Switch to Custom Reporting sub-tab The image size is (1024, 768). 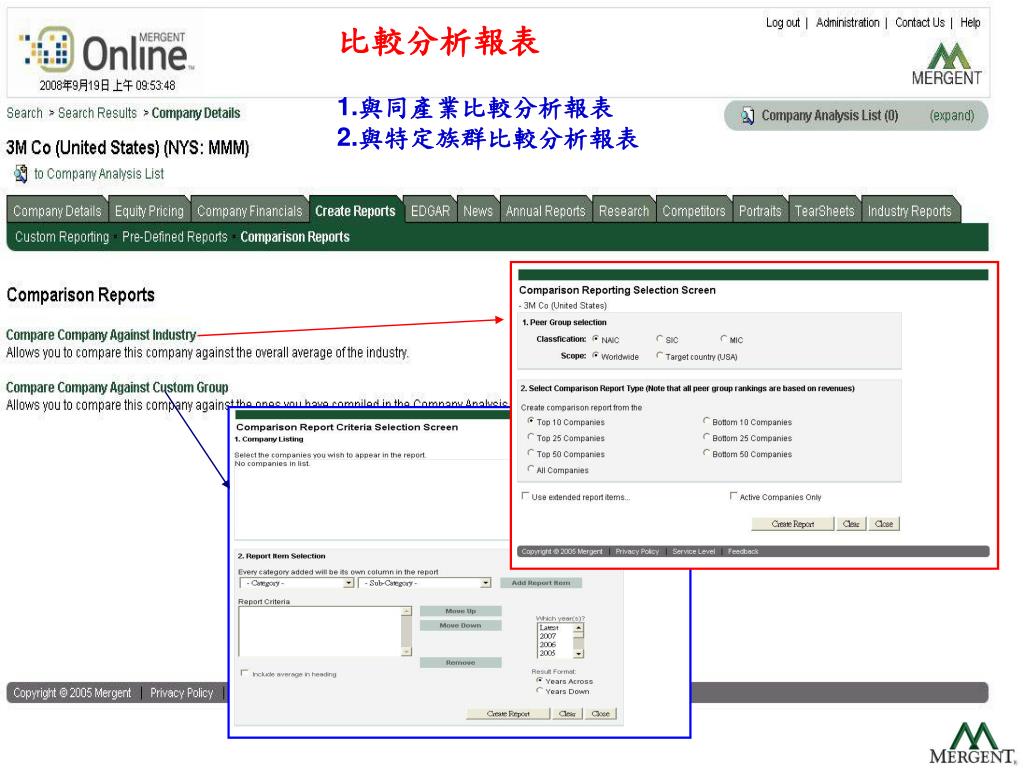pyautogui.click(x=62, y=237)
